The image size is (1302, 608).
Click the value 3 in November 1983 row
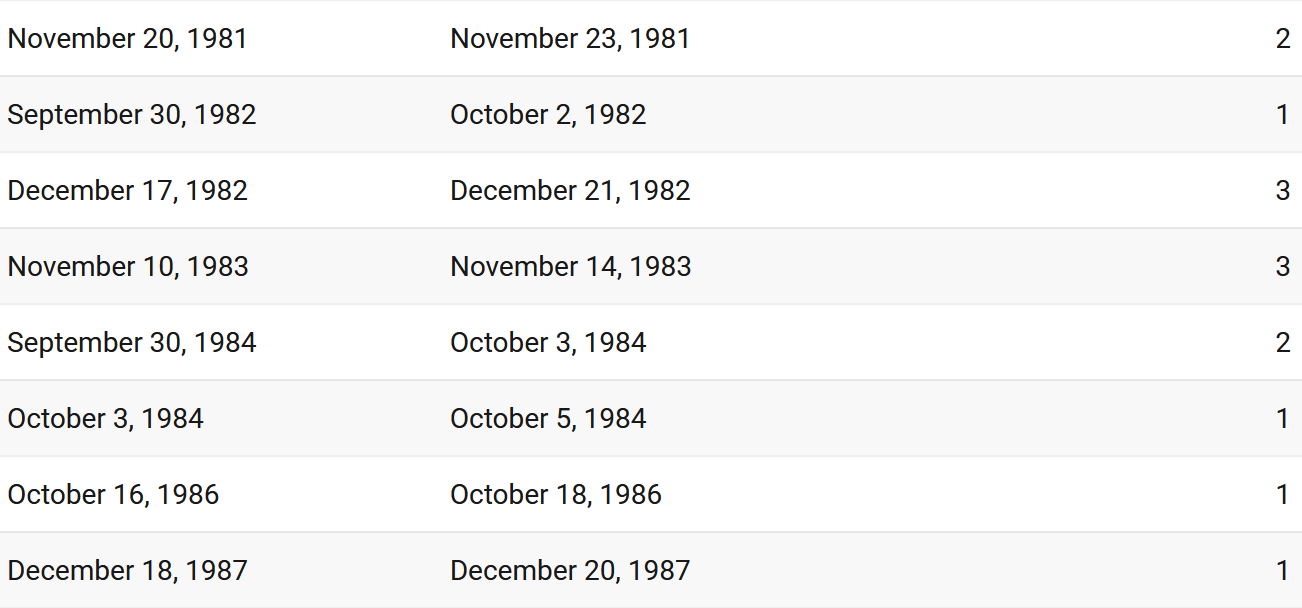coord(1283,267)
